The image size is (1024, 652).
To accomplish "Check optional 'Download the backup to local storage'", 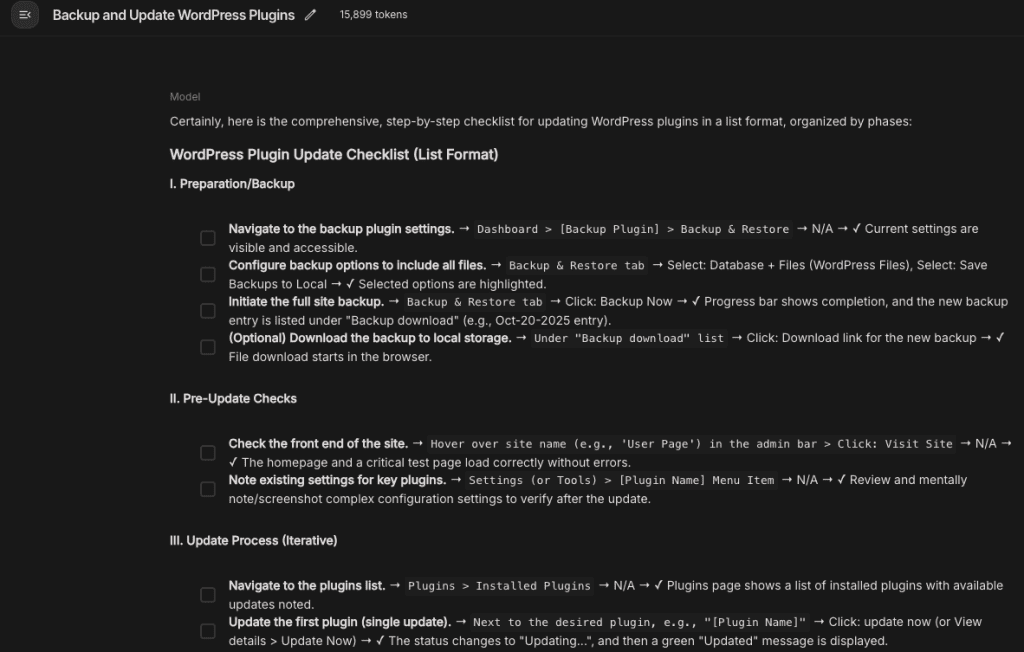I will pyautogui.click(x=208, y=347).
